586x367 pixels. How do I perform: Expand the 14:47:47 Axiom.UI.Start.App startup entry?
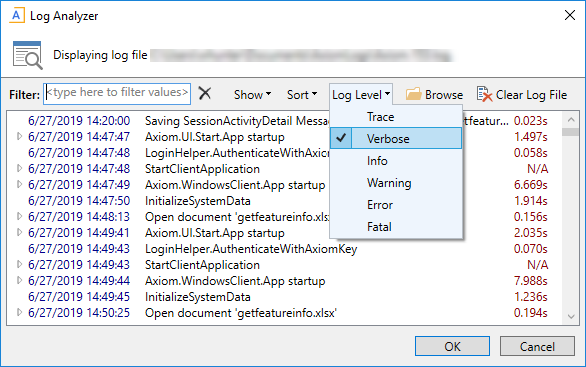click(x=19, y=136)
